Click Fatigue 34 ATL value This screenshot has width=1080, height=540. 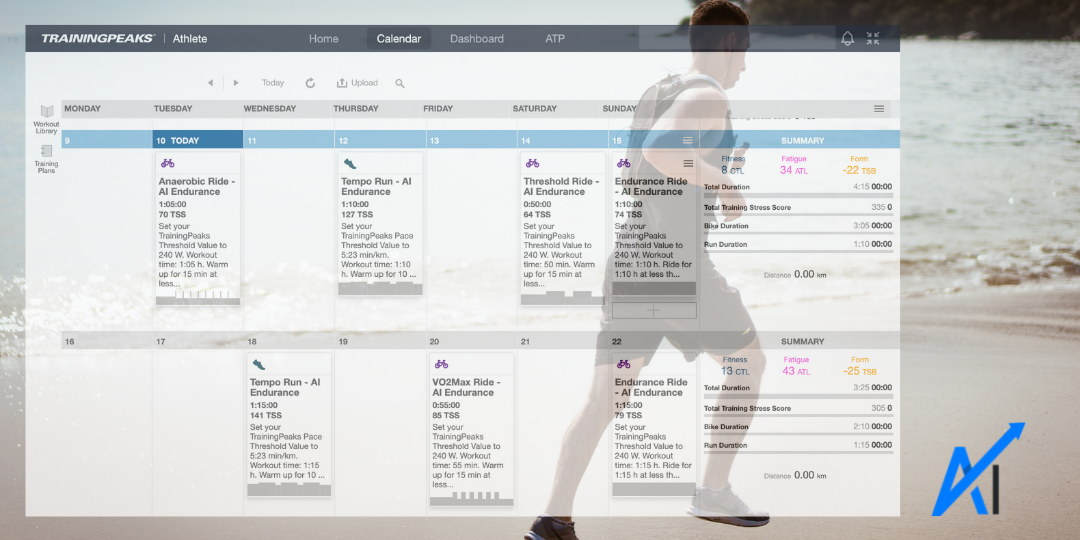(793, 169)
